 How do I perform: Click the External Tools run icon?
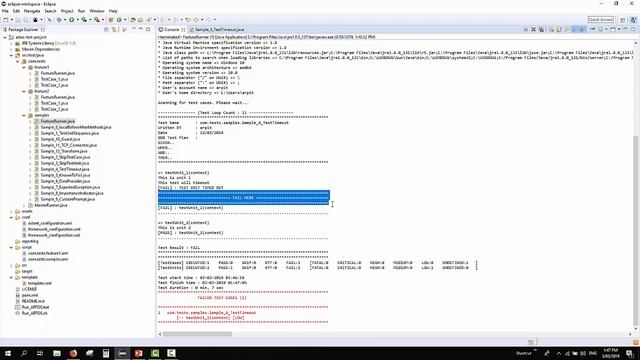(97, 20)
